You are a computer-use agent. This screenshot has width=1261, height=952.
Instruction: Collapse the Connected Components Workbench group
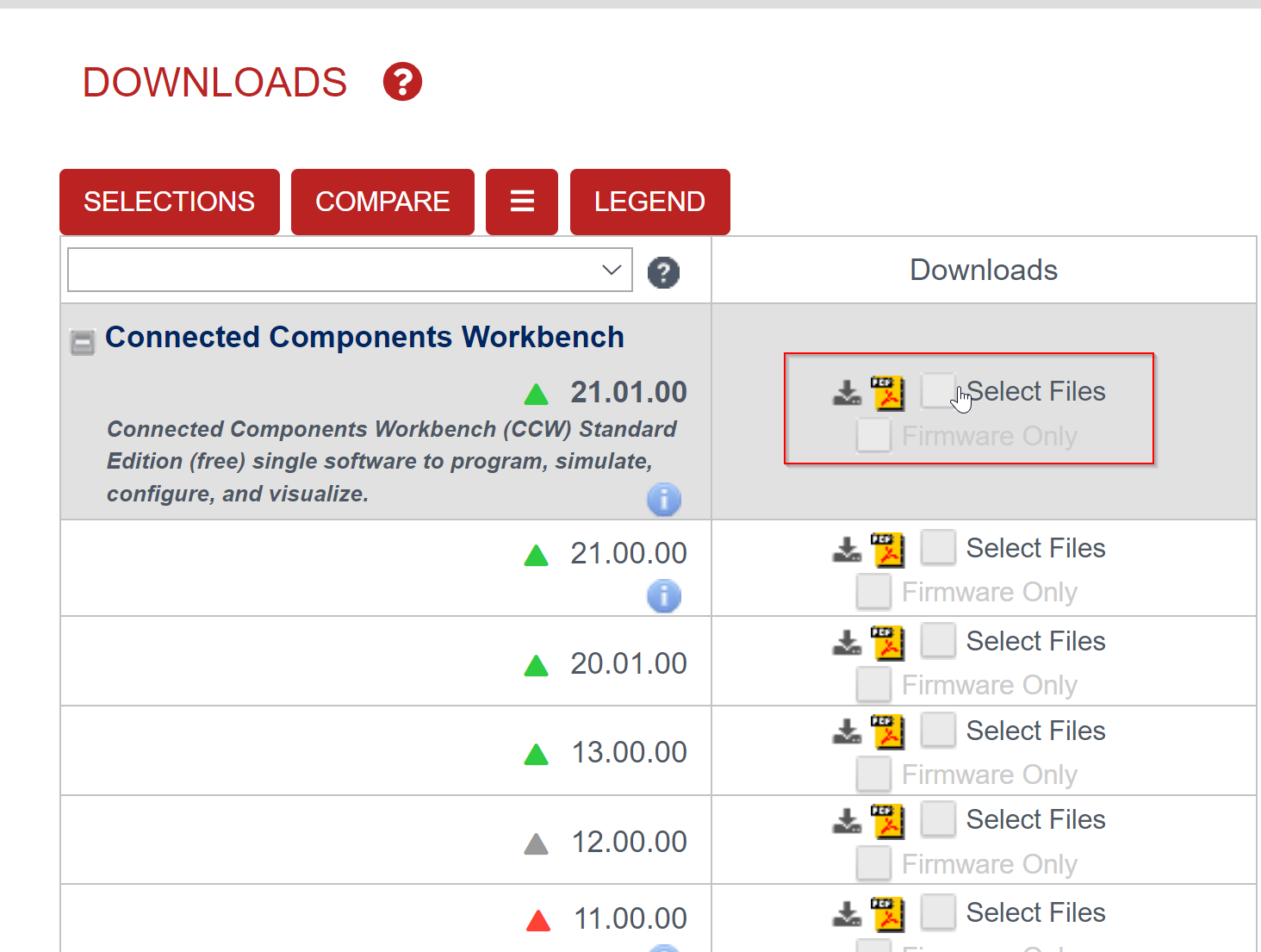(83, 343)
